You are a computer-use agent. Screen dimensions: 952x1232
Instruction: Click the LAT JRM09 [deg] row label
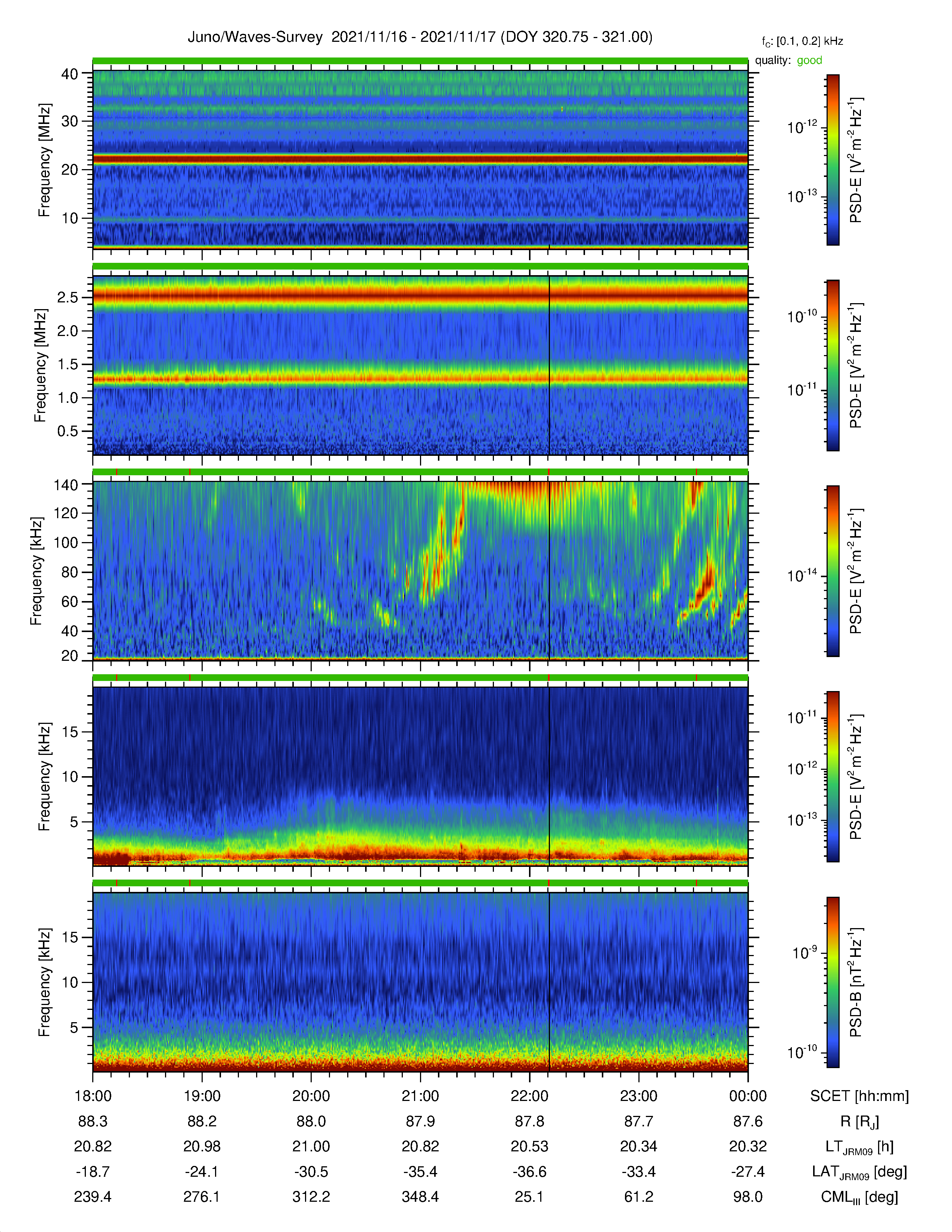(859, 1172)
